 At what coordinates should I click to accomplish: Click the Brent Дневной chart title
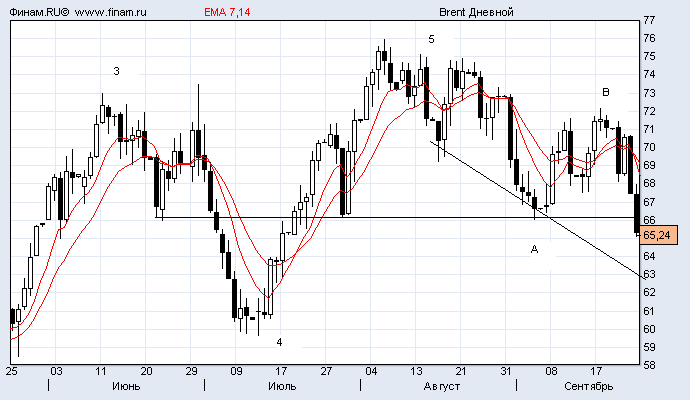[x=476, y=12]
